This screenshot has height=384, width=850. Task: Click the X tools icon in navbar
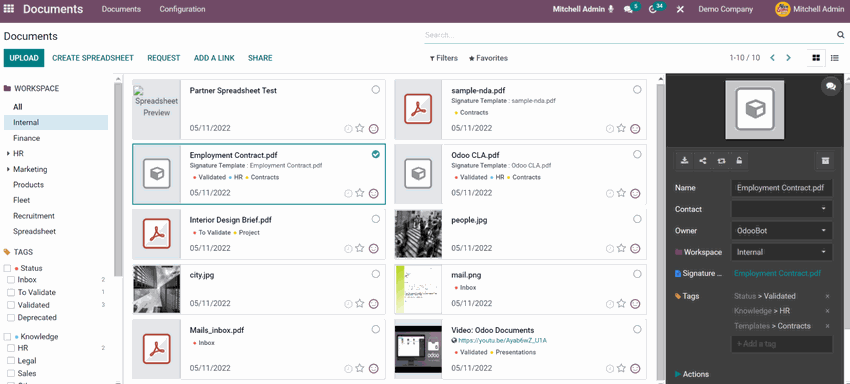coord(680,9)
